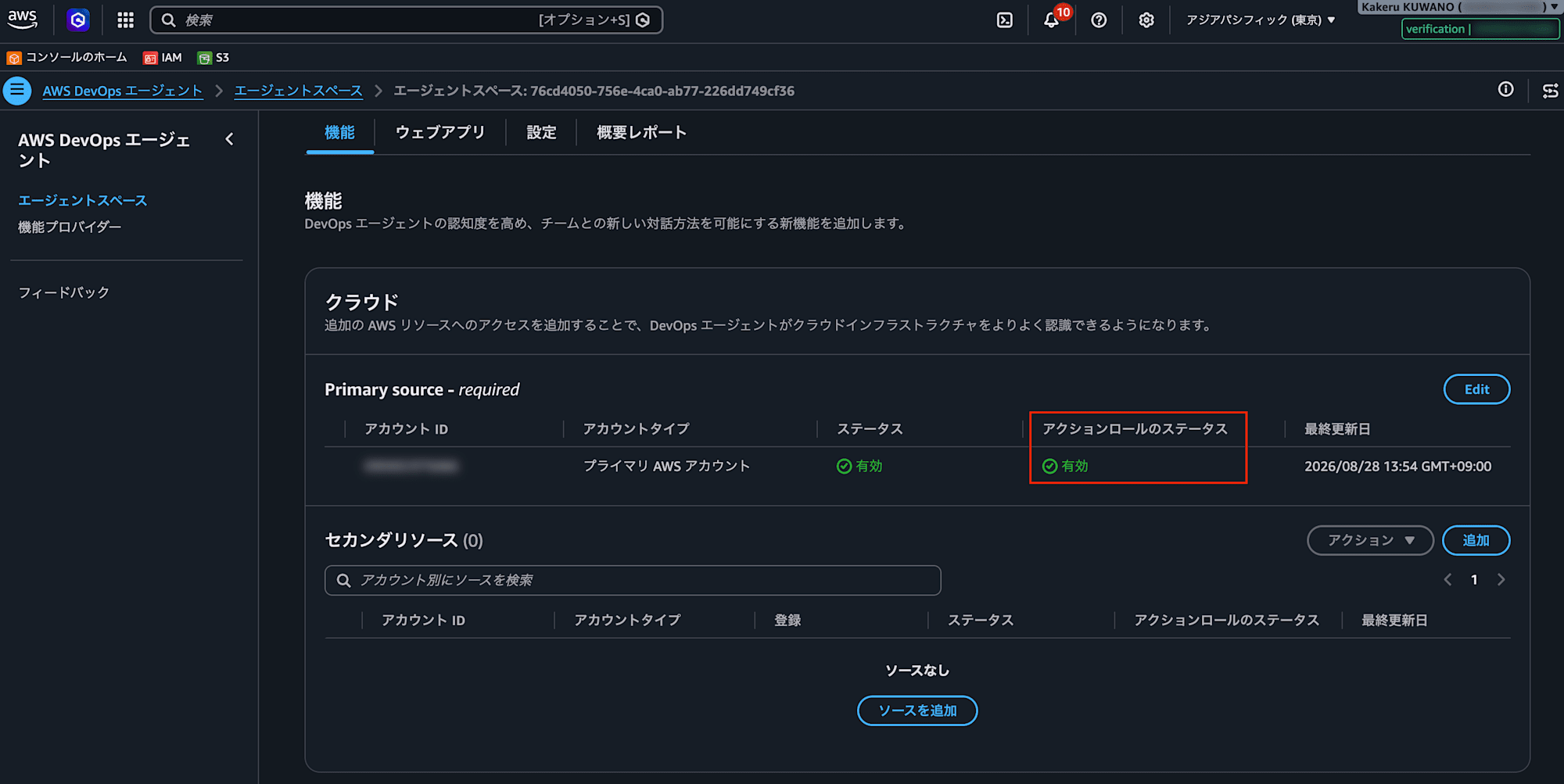Open the AWS home logo
The height and width of the screenshot is (784, 1564).
click(x=23, y=20)
